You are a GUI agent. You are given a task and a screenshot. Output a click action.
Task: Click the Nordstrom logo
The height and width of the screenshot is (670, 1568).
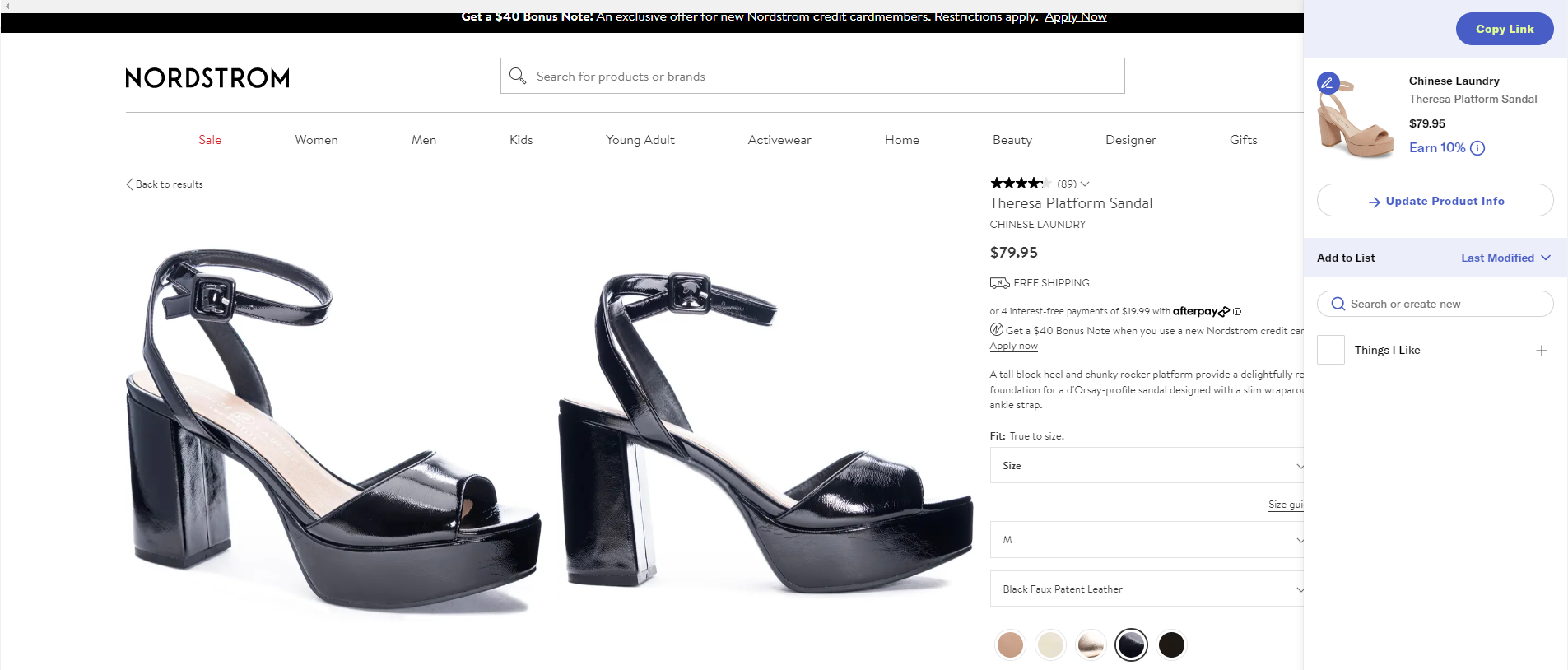[207, 78]
